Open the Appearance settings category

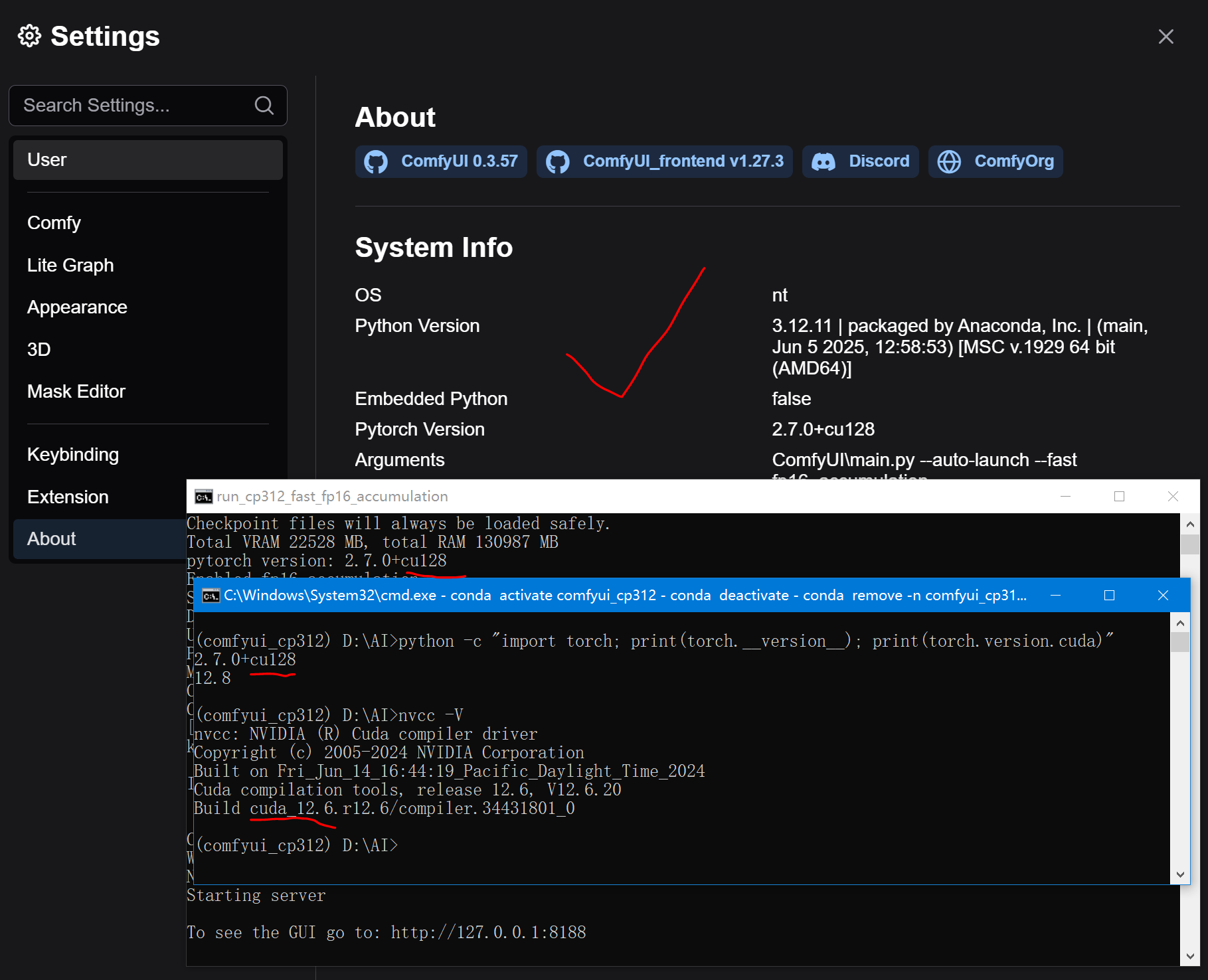tap(147, 307)
